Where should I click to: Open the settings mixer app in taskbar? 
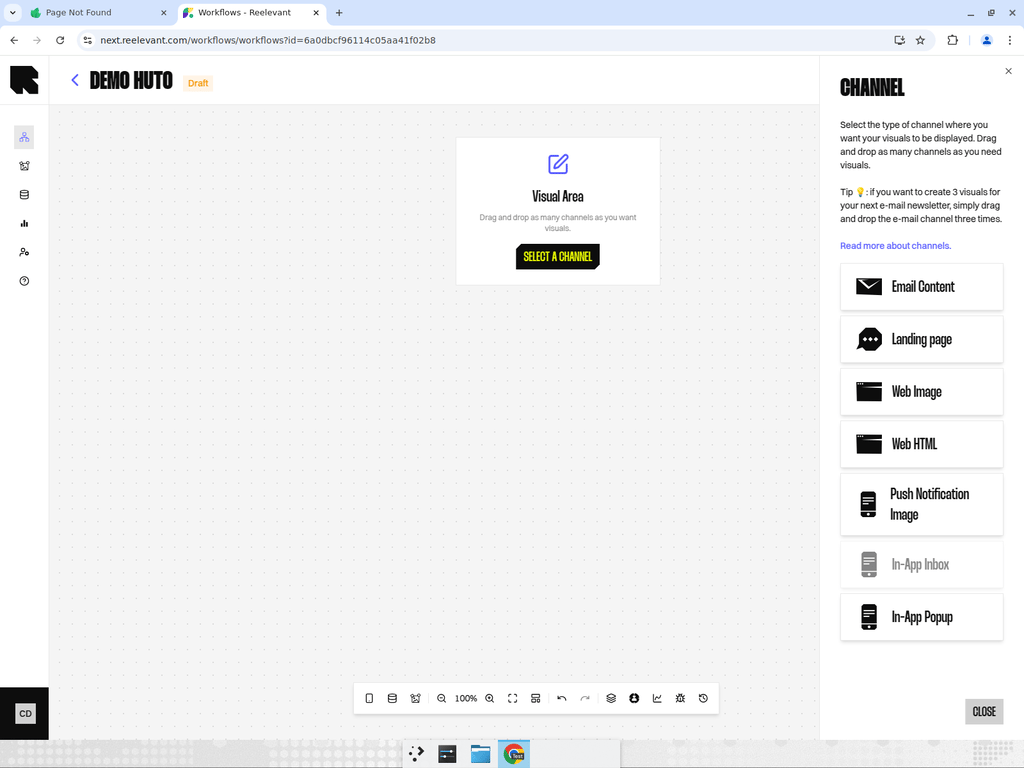tap(447, 754)
